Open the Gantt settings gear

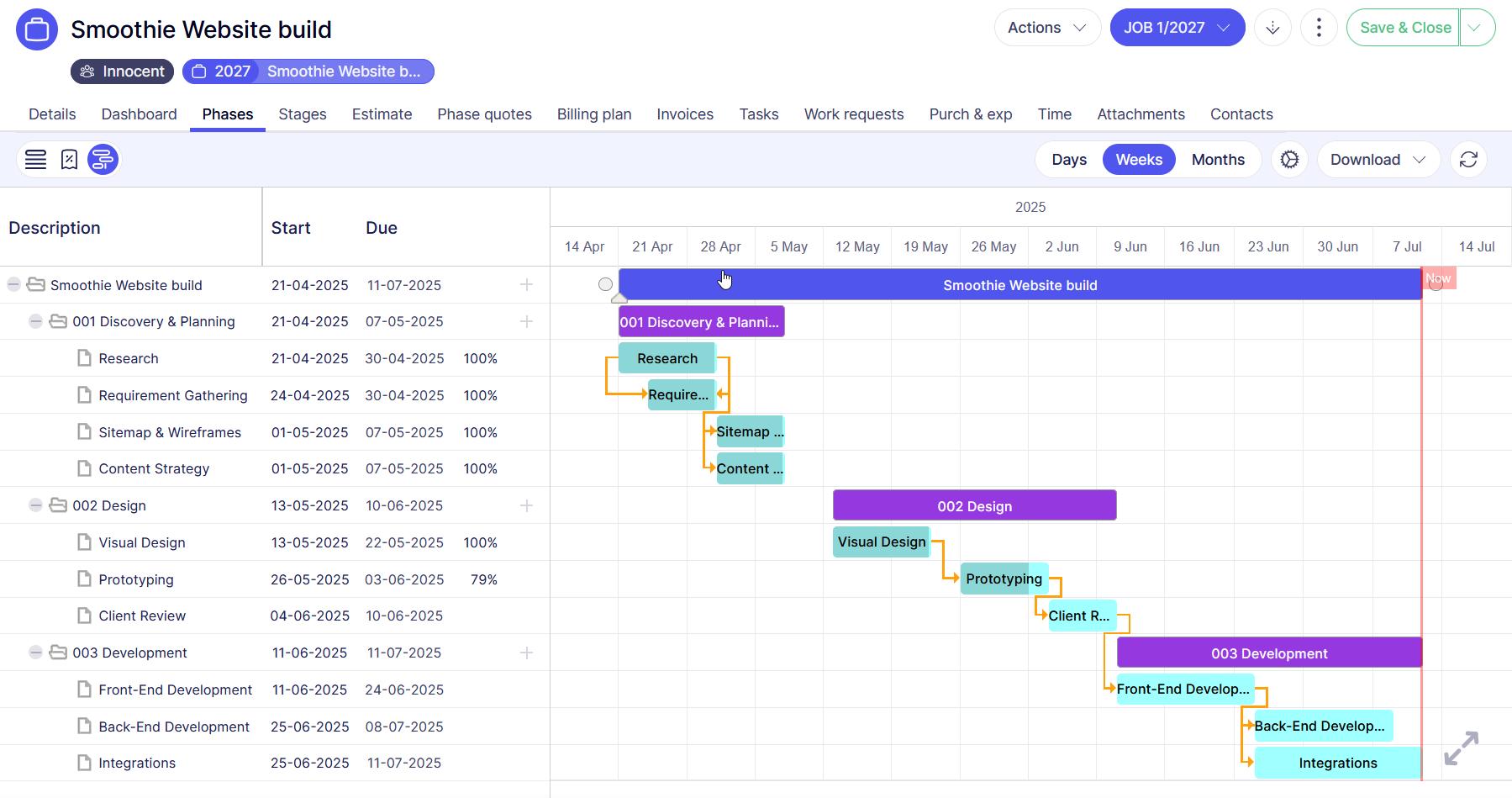[x=1289, y=160]
